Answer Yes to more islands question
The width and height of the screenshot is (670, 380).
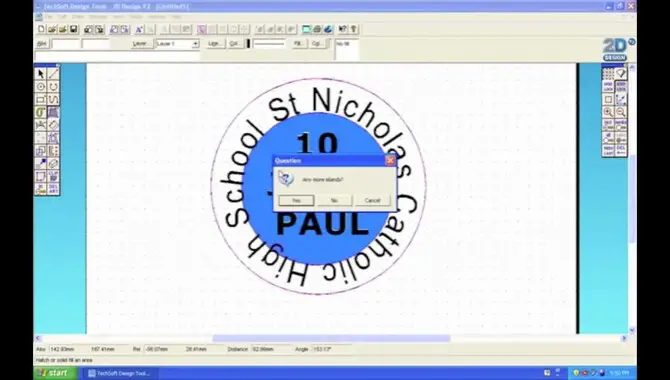[x=296, y=200]
